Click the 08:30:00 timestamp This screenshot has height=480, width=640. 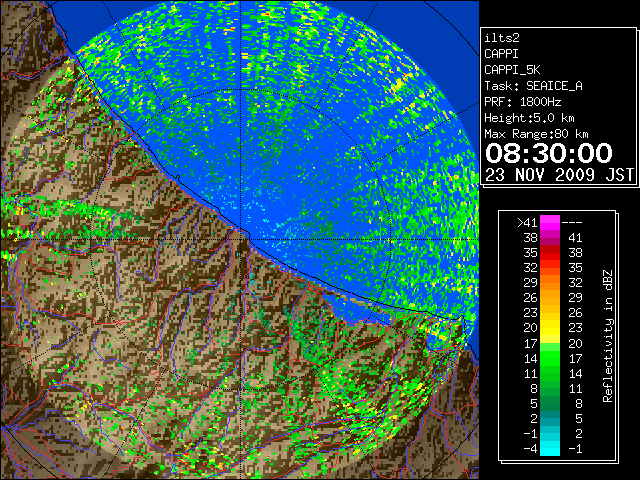pos(549,153)
